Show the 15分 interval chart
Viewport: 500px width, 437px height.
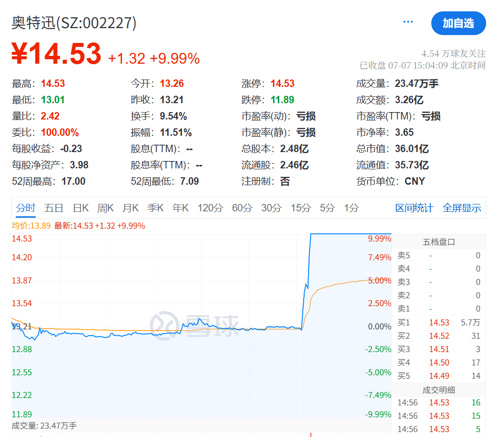coord(301,208)
